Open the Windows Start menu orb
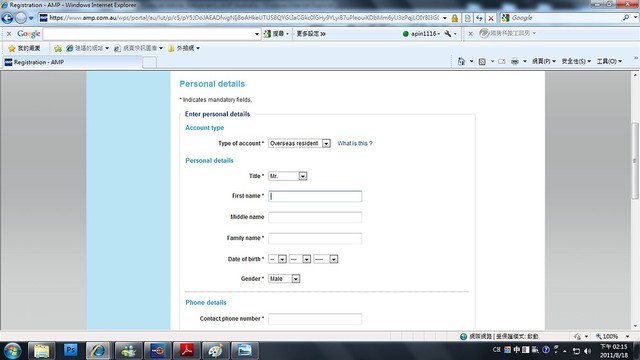Viewport: 640px width, 360px height. [12, 351]
